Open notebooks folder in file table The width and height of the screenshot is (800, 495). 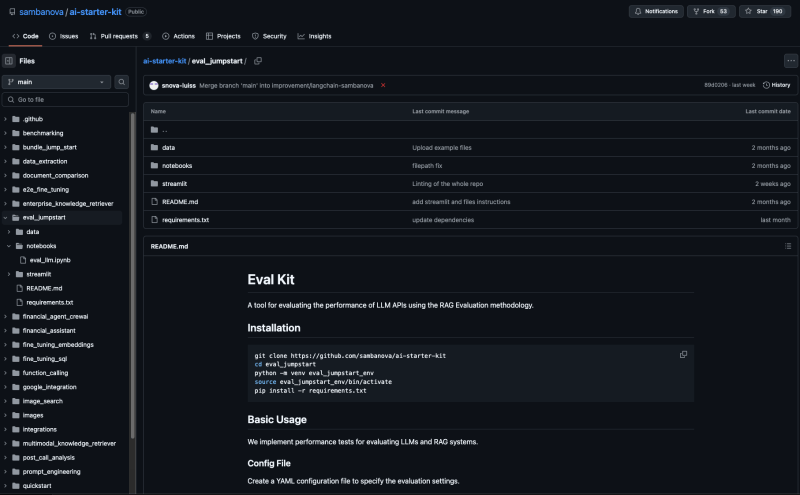[x=177, y=165]
